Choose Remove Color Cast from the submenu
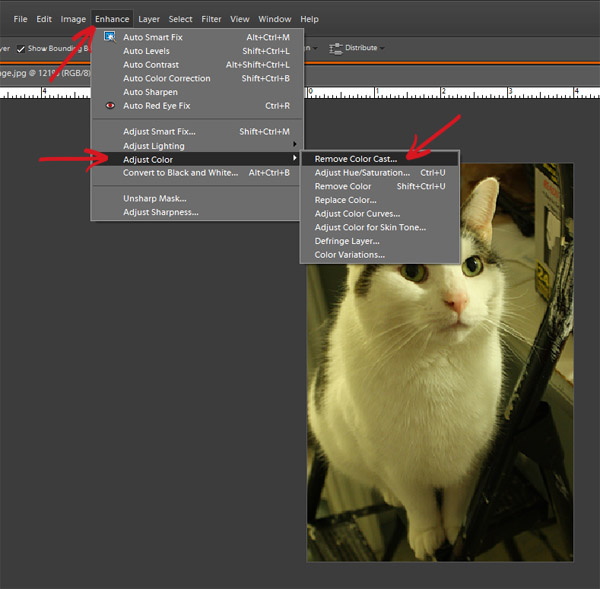The image size is (600, 589). (356, 159)
